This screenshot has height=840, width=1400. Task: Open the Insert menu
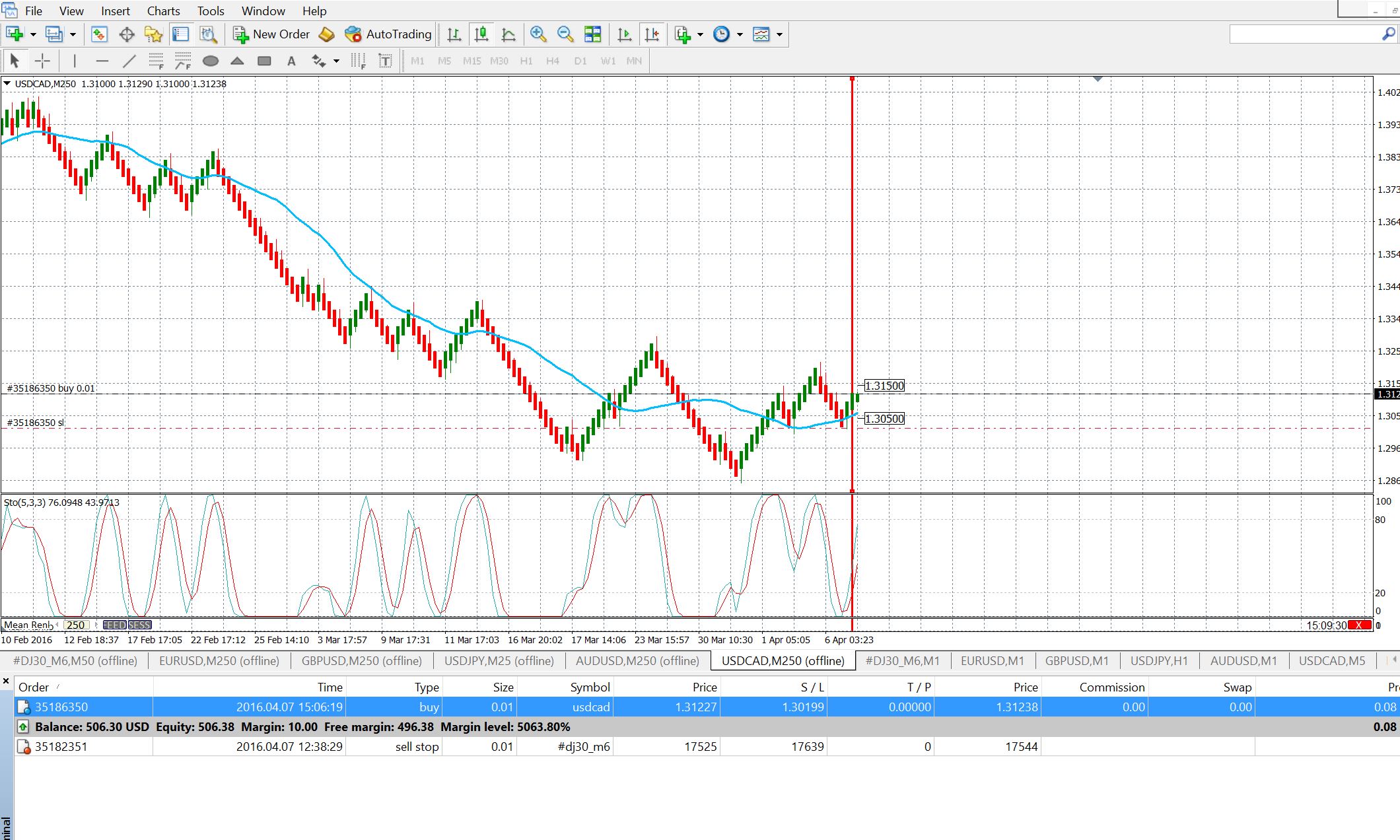tap(116, 11)
